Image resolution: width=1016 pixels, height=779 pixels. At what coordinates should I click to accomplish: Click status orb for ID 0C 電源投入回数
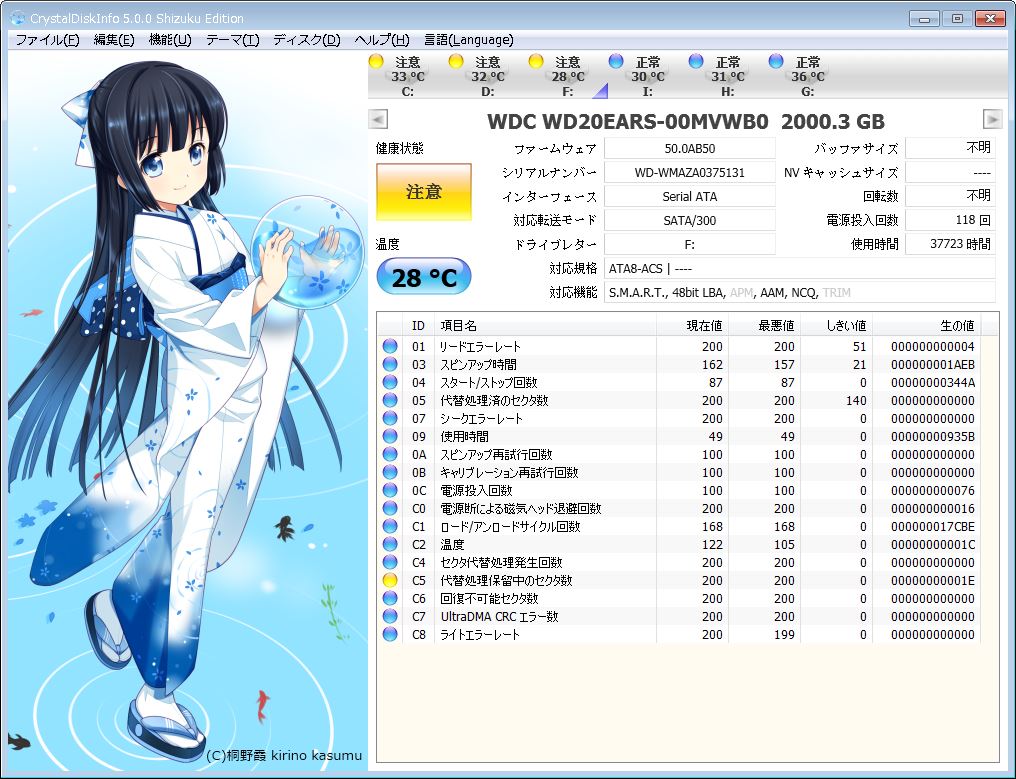tap(389, 491)
